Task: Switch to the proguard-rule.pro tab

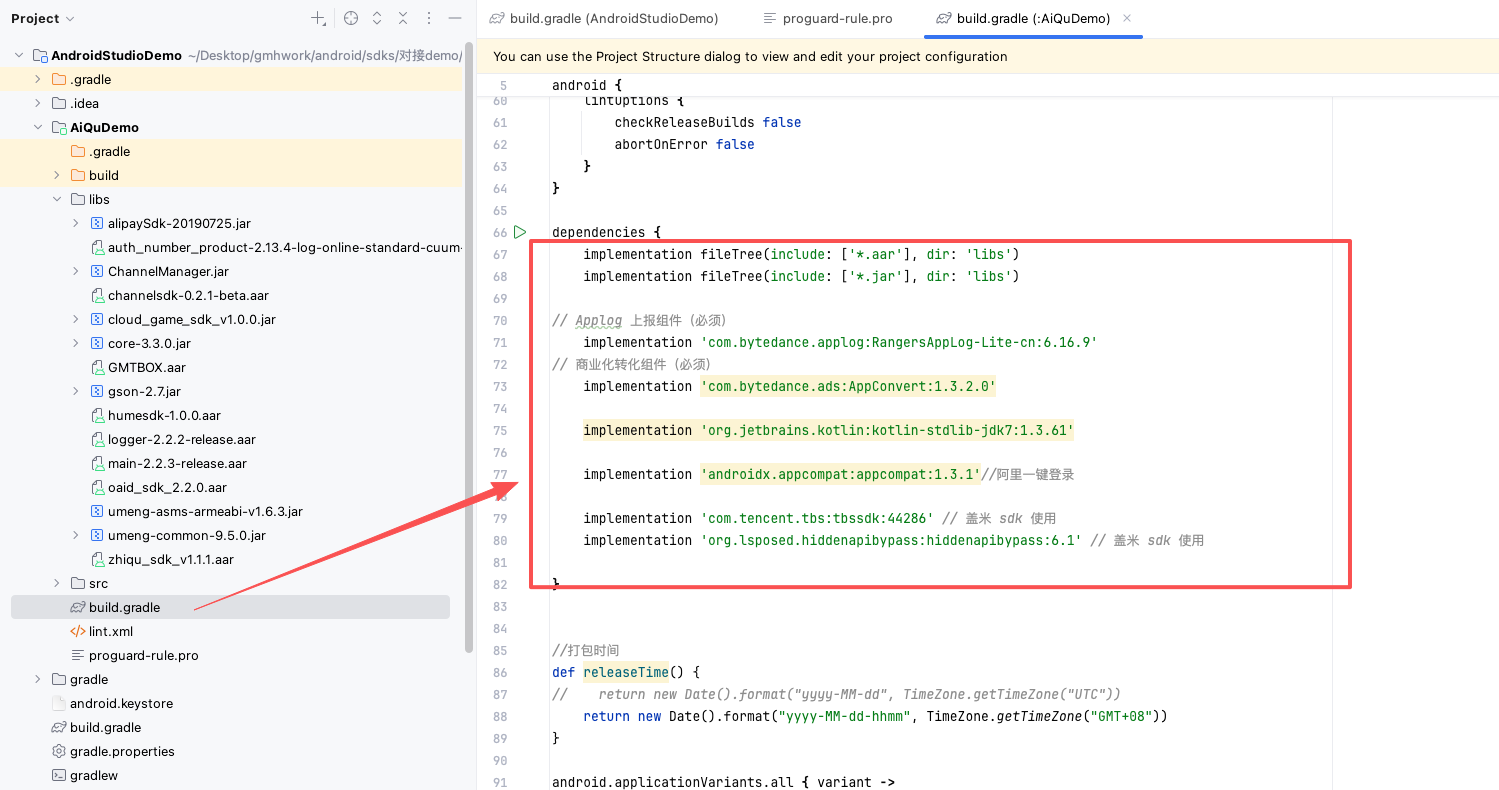Action: [x=838, y=18]
